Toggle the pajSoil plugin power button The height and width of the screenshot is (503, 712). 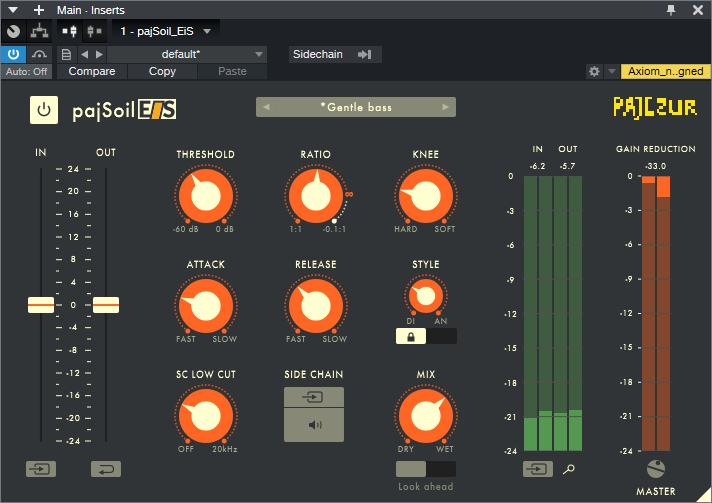[x=44, y=110]
